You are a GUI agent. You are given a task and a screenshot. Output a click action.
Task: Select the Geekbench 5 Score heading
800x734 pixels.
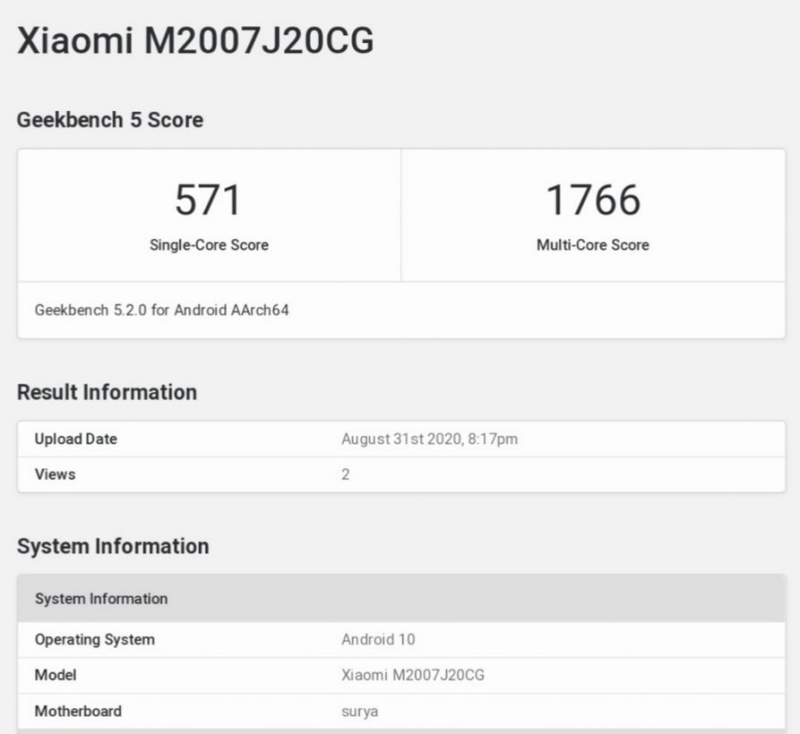[x=96, y=120]
